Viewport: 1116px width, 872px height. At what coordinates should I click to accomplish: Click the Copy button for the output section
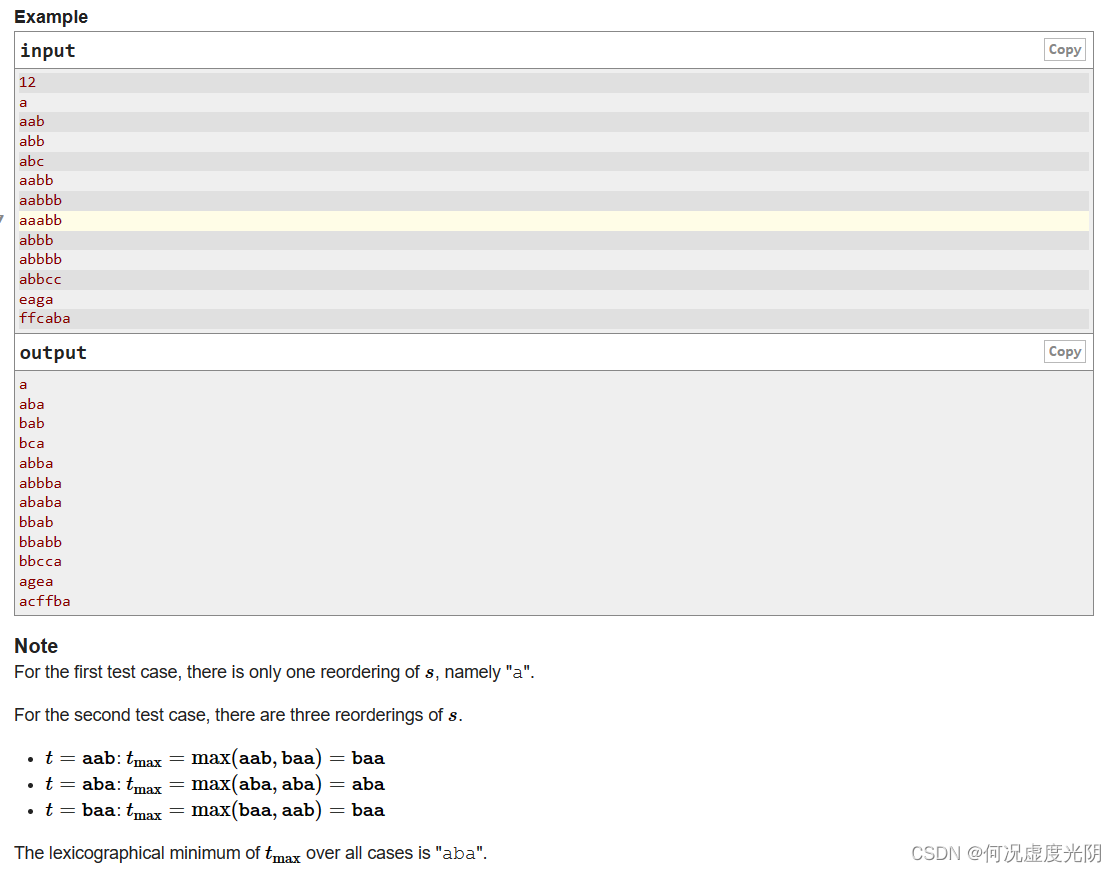[x=1064, y=351]
